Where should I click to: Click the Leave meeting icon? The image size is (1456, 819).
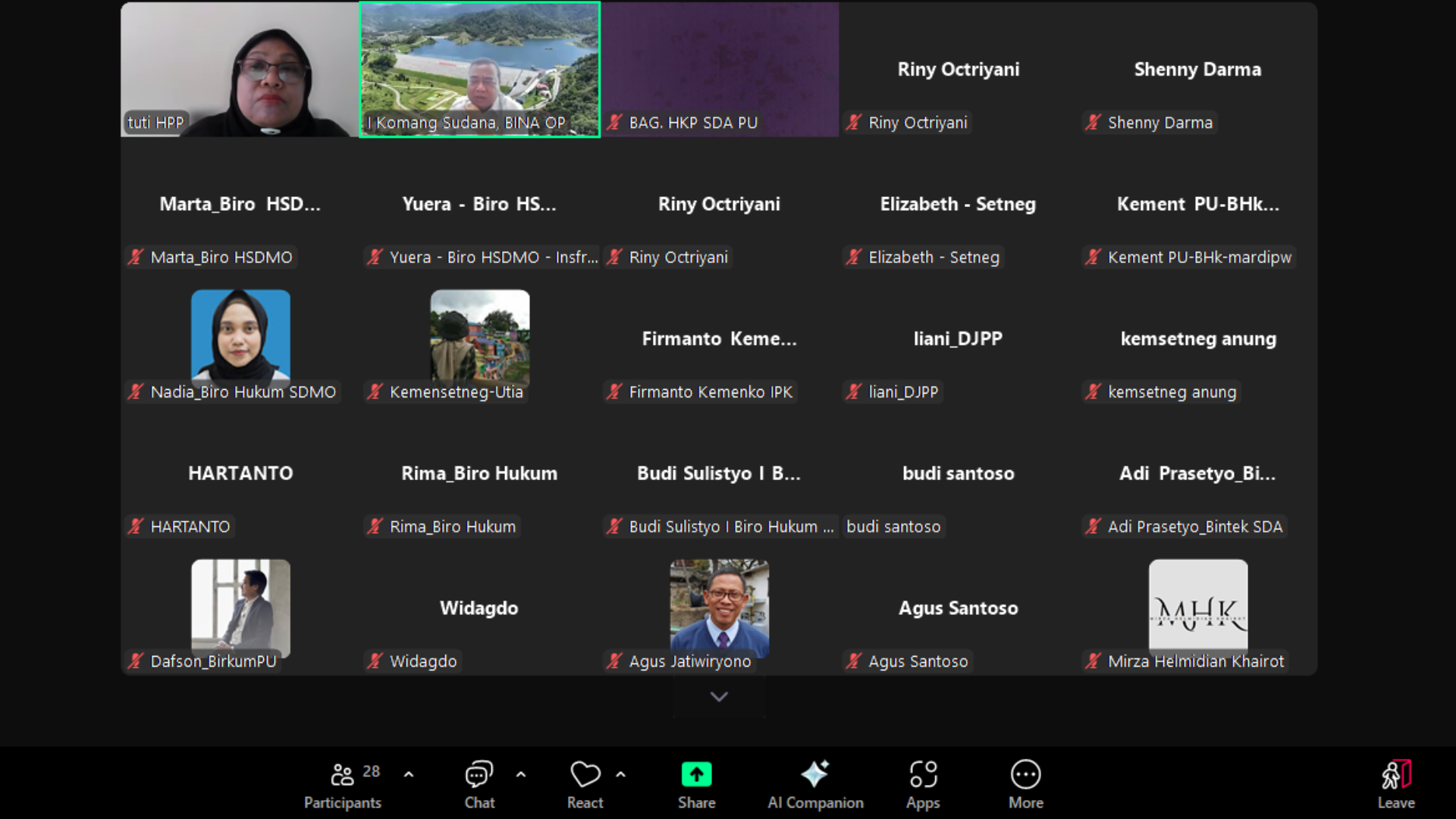(1395, 775)
